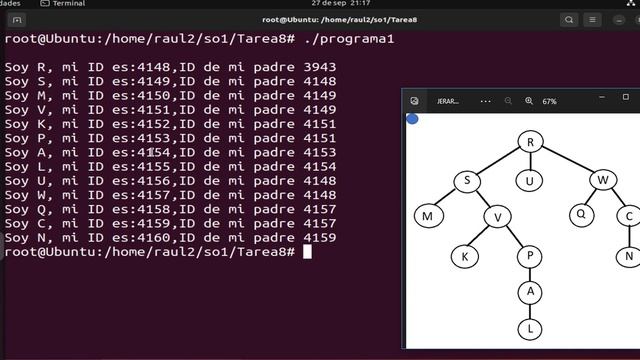Screen dimensions: 640x360
Task: Minimize the Terminal window
Action: tap(619, 20)
